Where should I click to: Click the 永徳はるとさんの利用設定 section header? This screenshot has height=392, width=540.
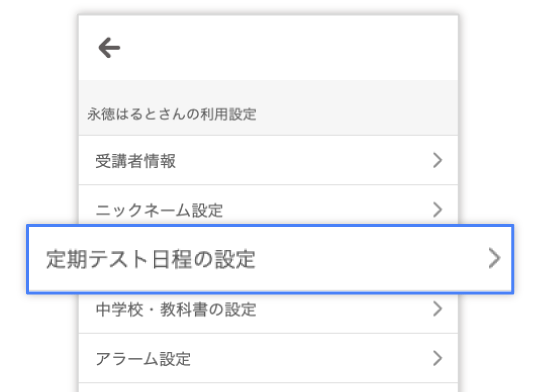172,114
